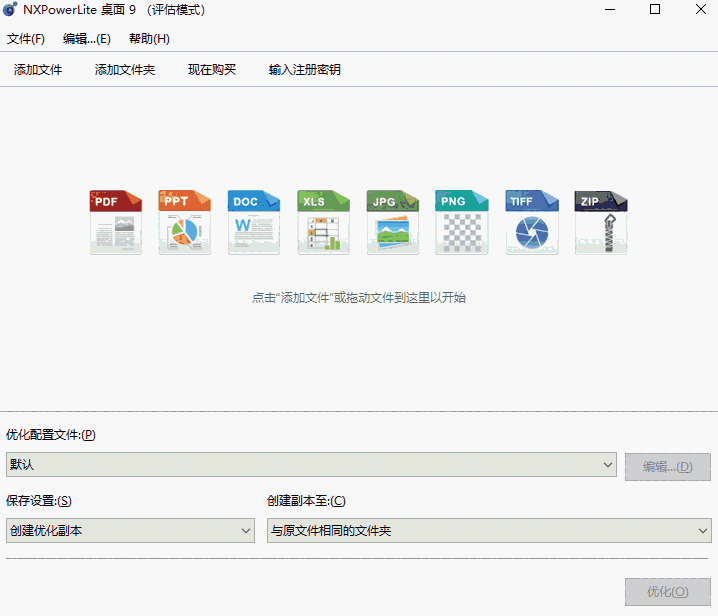Click the PPT presentation icon

click(x=185, y=221)
